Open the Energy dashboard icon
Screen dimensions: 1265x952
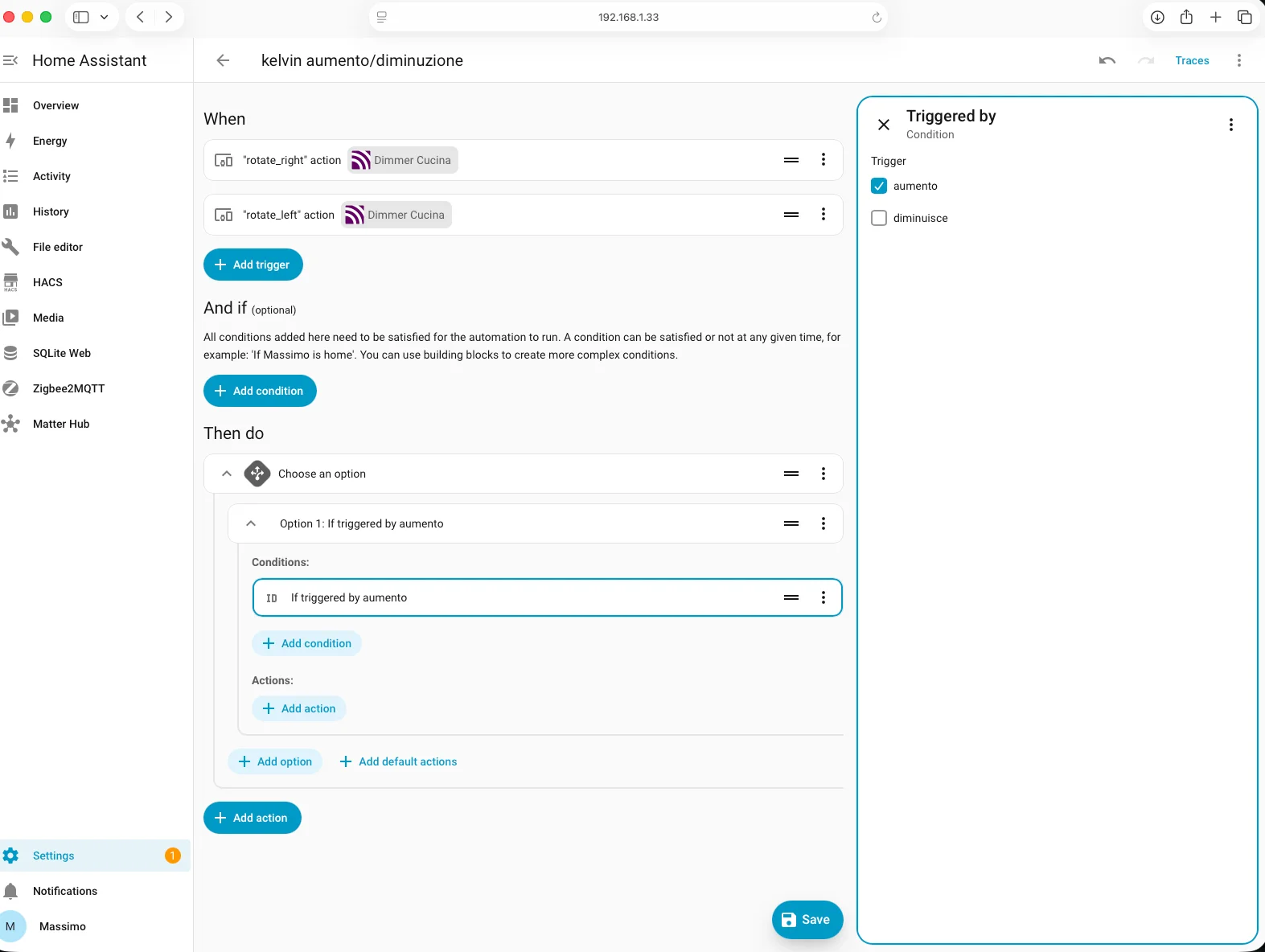pyautogui.click(x=10, y=141)
